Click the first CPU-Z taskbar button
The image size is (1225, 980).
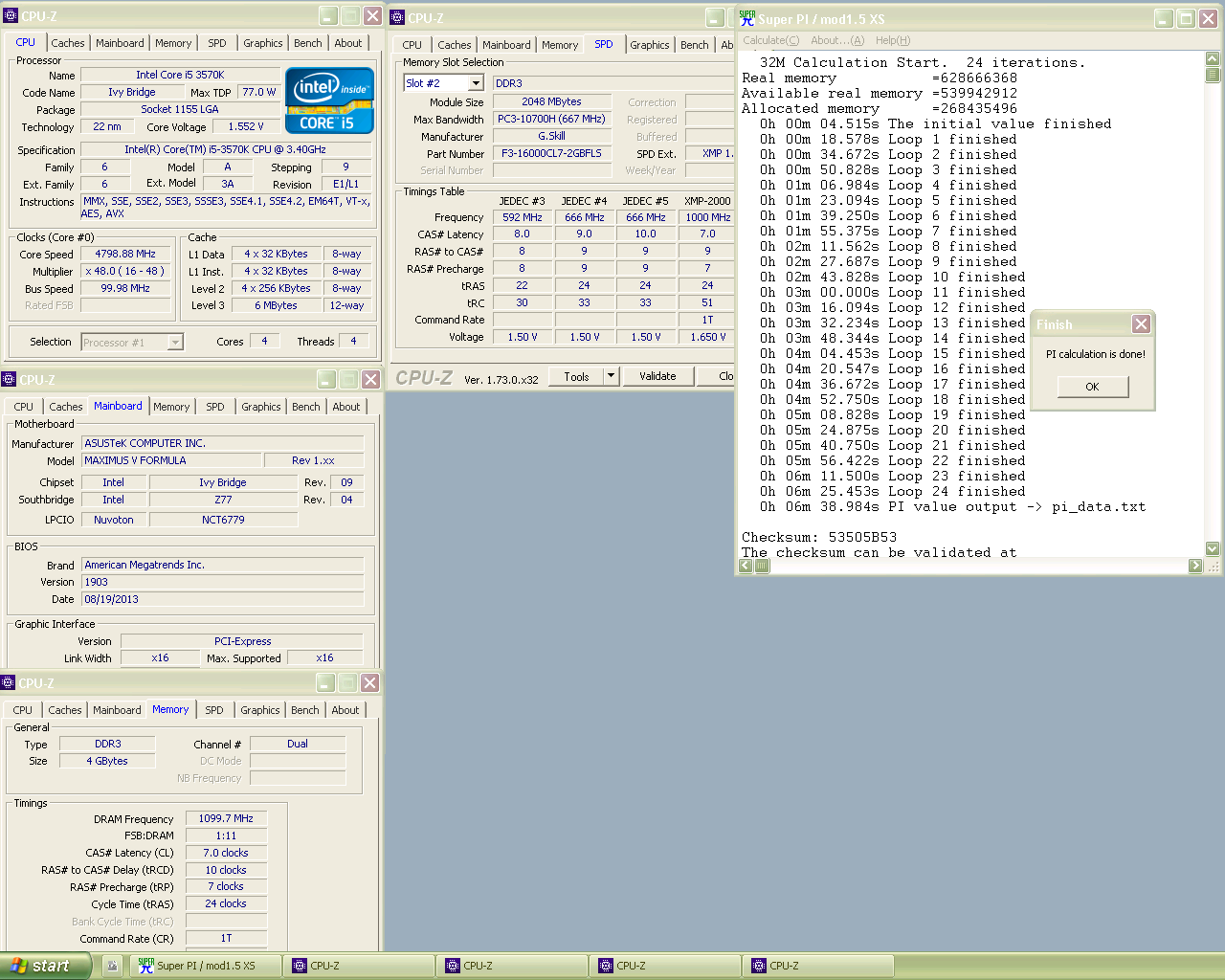(x=359, y=966)
